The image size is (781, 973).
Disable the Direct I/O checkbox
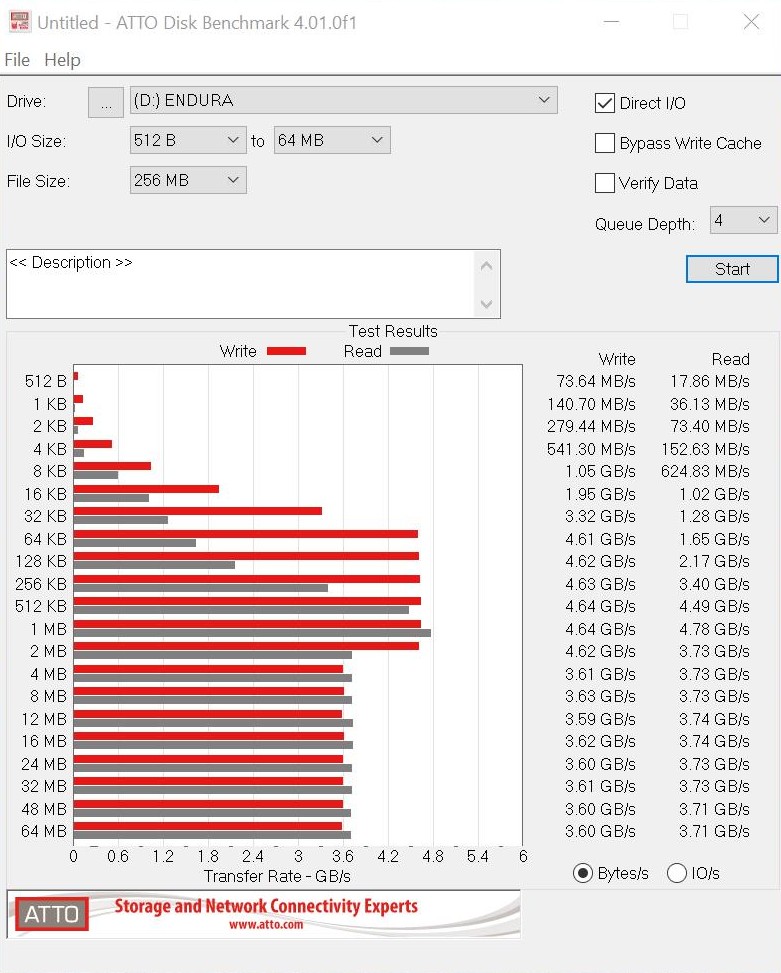[x=604, y=103]
